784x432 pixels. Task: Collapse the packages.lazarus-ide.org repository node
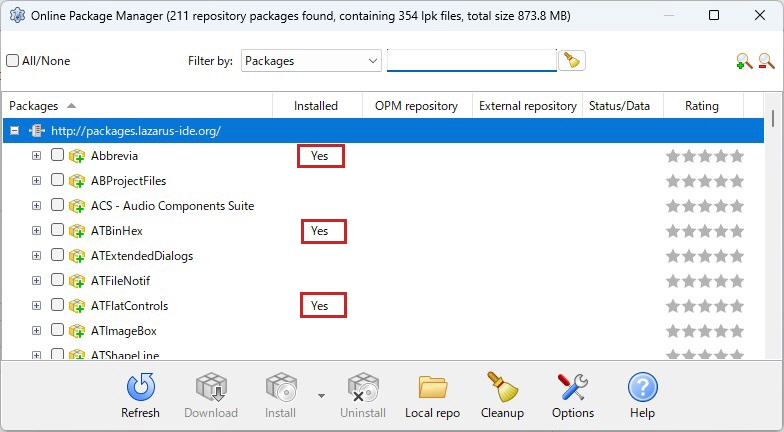pyautogui.click(x=15, y=131)
